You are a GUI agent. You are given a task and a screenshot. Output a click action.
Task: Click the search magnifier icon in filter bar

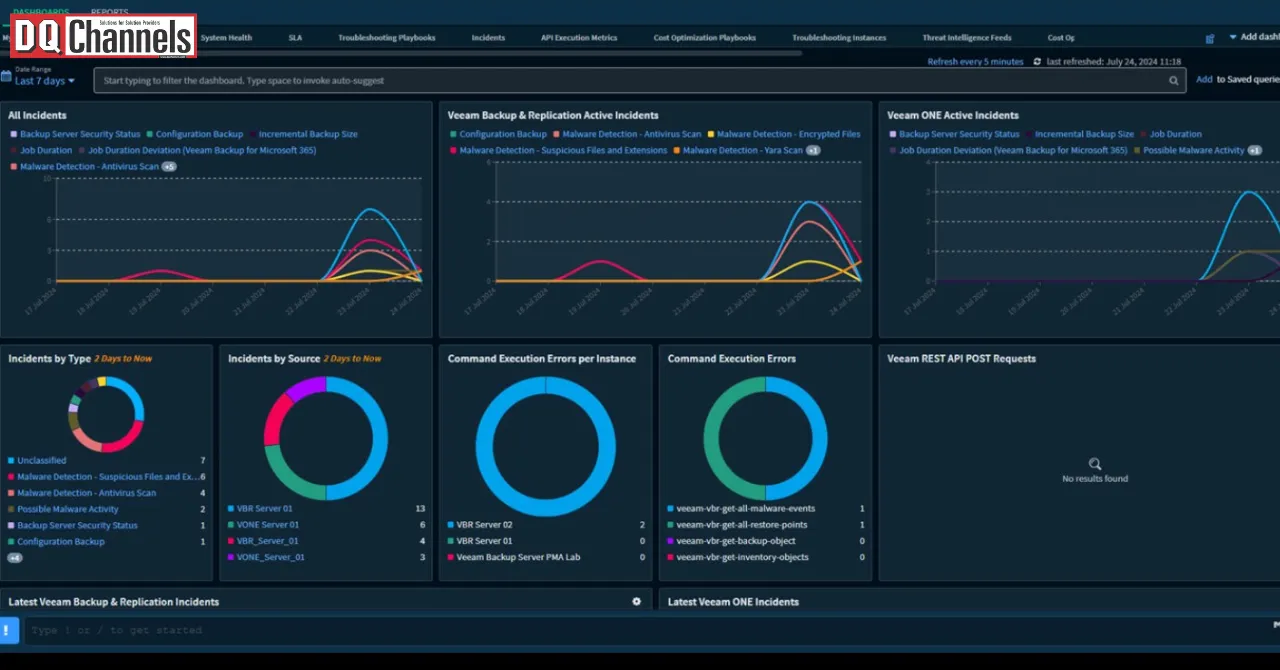(1174, 80)
